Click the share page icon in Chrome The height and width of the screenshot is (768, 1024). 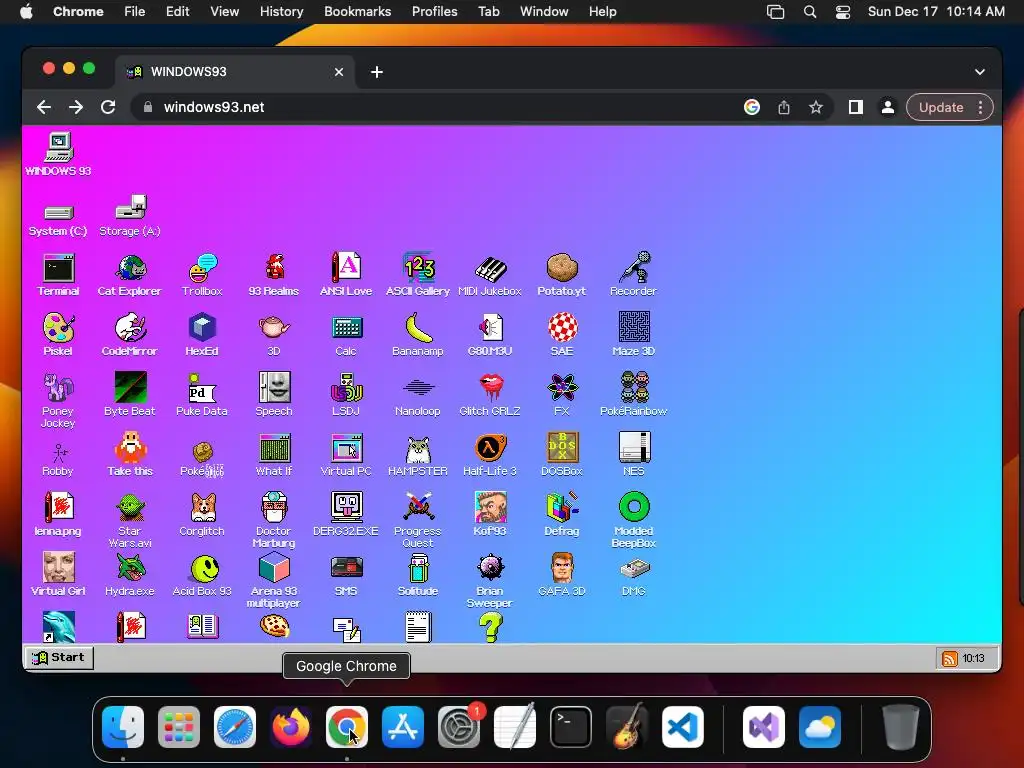tap(784, 107)
